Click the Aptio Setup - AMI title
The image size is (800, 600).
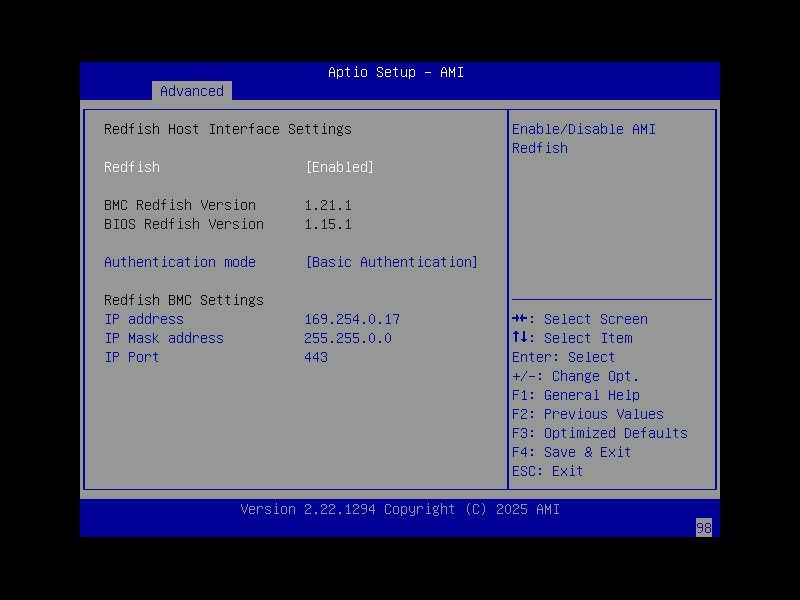pos(396,72)
